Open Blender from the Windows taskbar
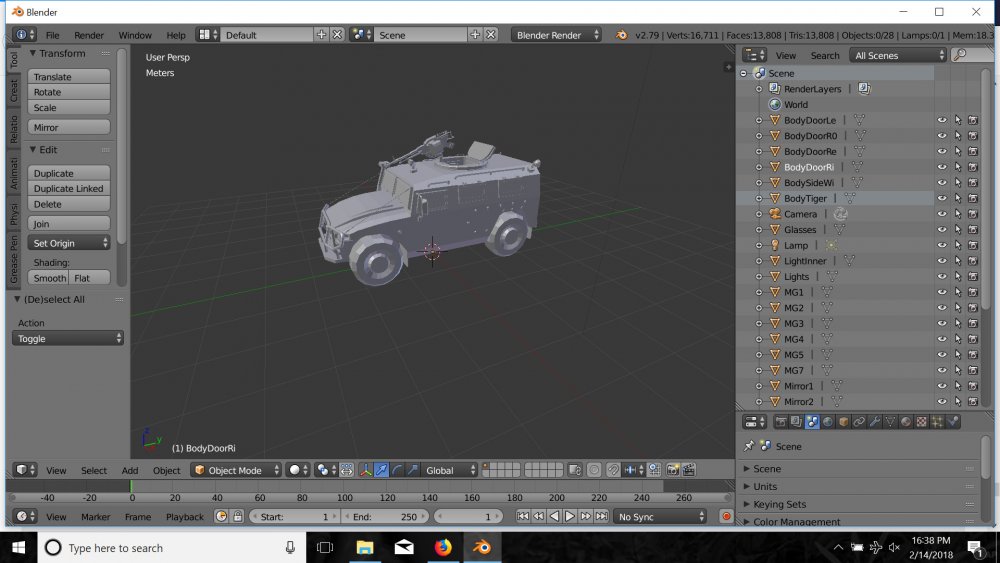 pyautogui.click(x=482, y=547)
